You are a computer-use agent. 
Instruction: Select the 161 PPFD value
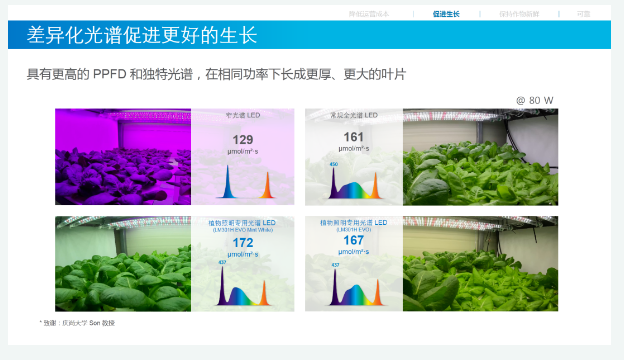coord(353,137)
